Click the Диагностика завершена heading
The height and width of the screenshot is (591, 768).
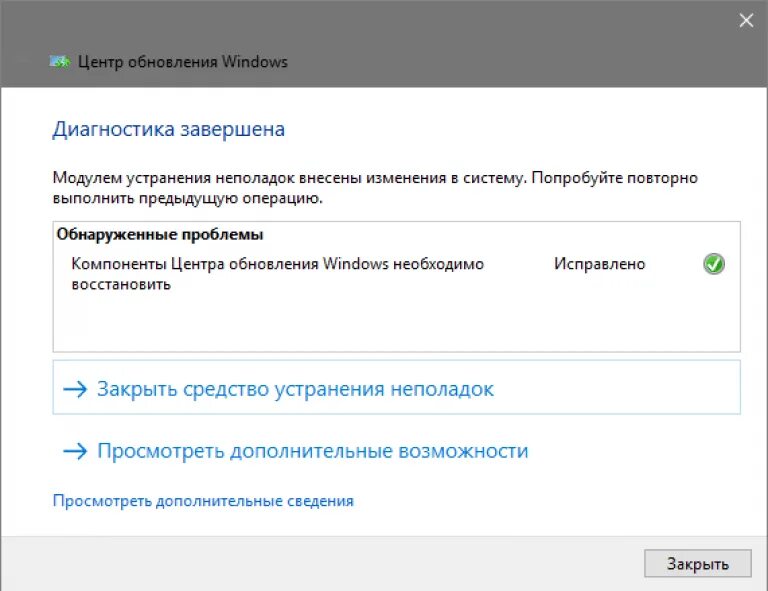168,129
